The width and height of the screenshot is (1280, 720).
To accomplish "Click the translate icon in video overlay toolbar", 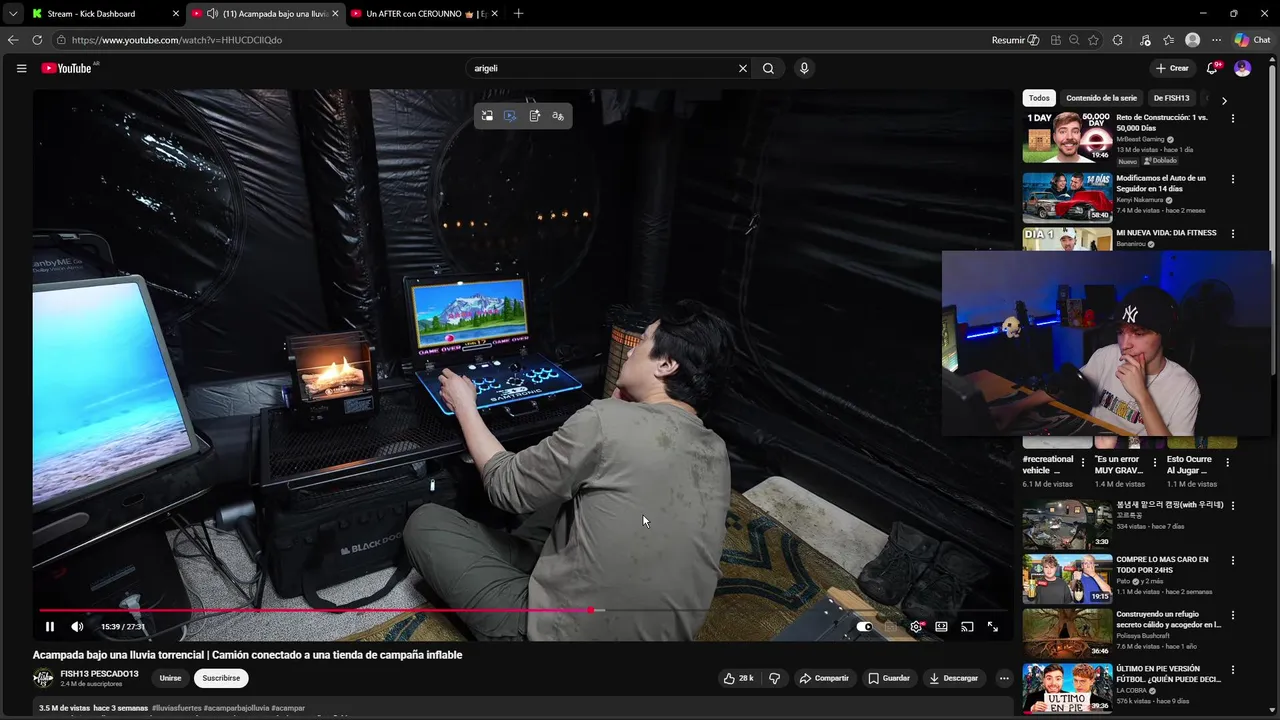I will [x=558, y=116].
